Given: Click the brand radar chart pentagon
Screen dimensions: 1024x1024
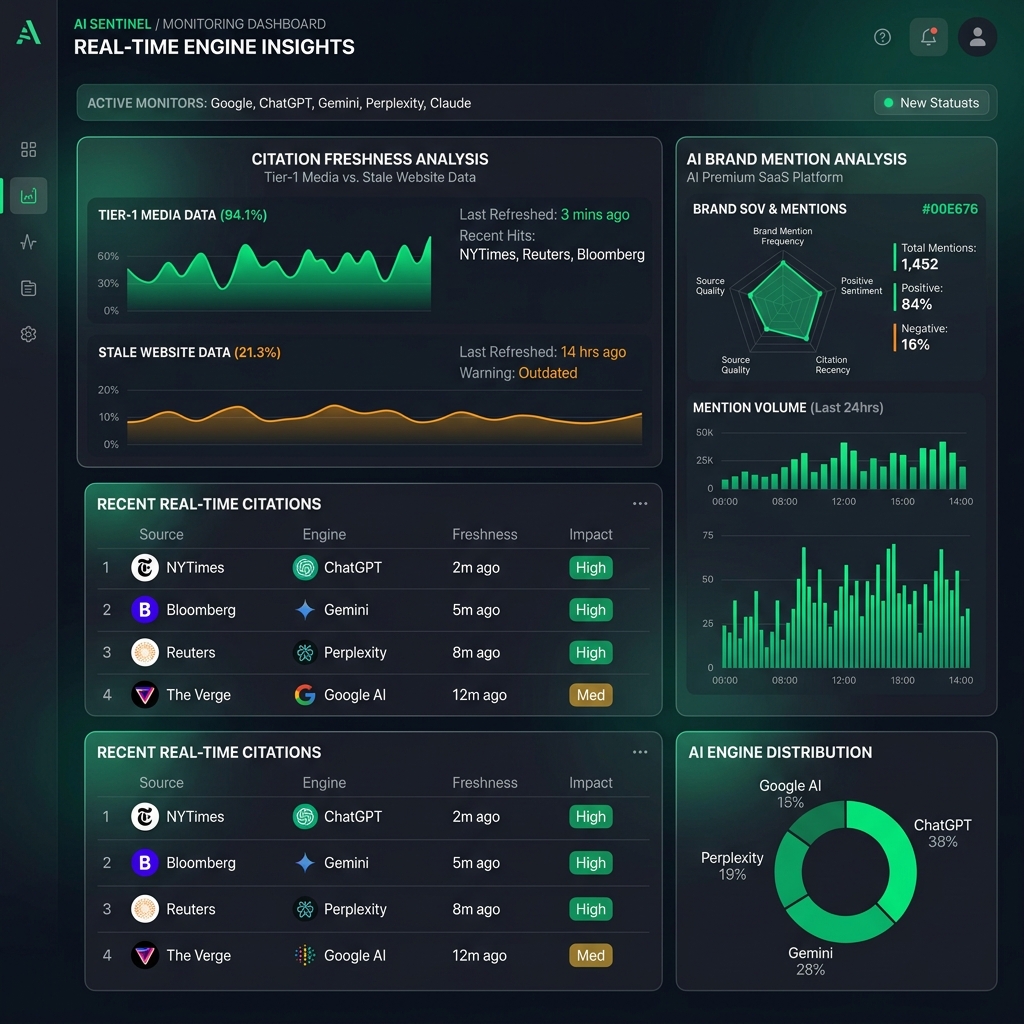Looking at the screenshot, I should coord(784,300).
